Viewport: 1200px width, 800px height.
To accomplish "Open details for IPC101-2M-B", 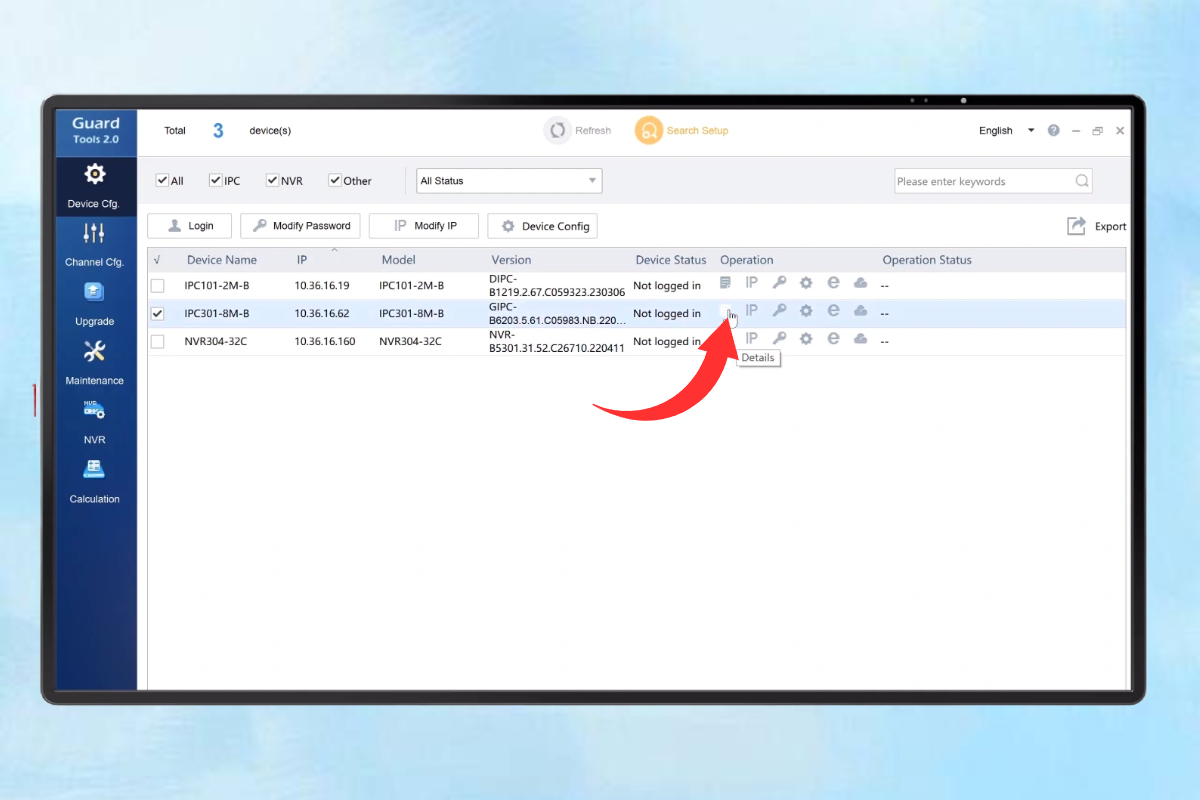I will 726,284.
